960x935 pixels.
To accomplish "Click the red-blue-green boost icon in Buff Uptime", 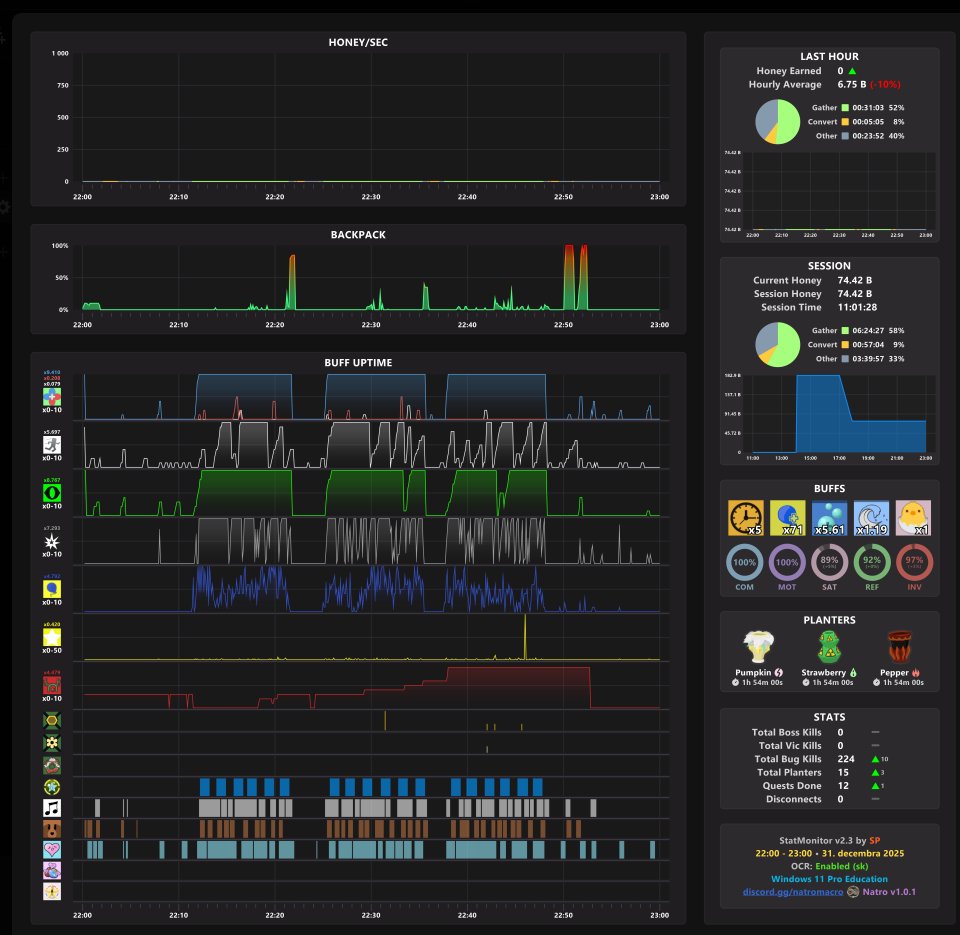I will (52, 397).
